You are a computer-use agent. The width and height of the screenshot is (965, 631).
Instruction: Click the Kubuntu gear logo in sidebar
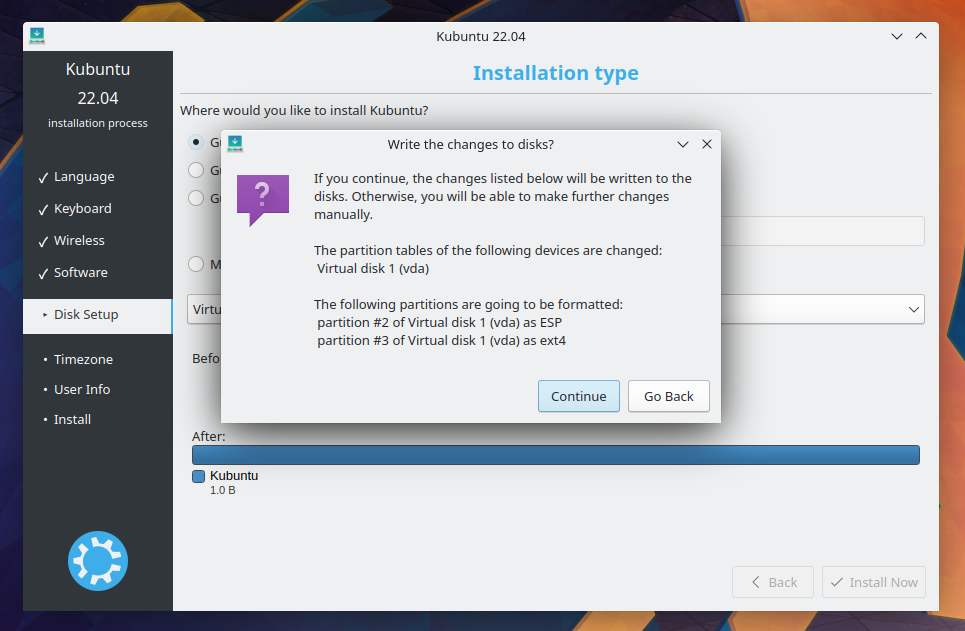(98, 561)
